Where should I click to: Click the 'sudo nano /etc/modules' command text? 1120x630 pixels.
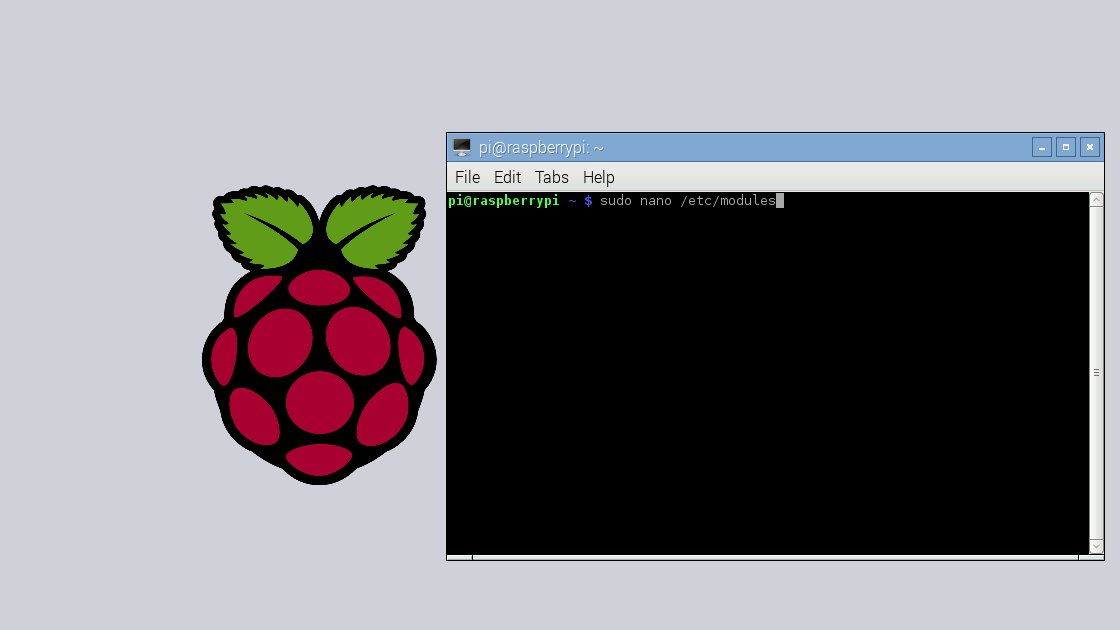click(687, 201)
